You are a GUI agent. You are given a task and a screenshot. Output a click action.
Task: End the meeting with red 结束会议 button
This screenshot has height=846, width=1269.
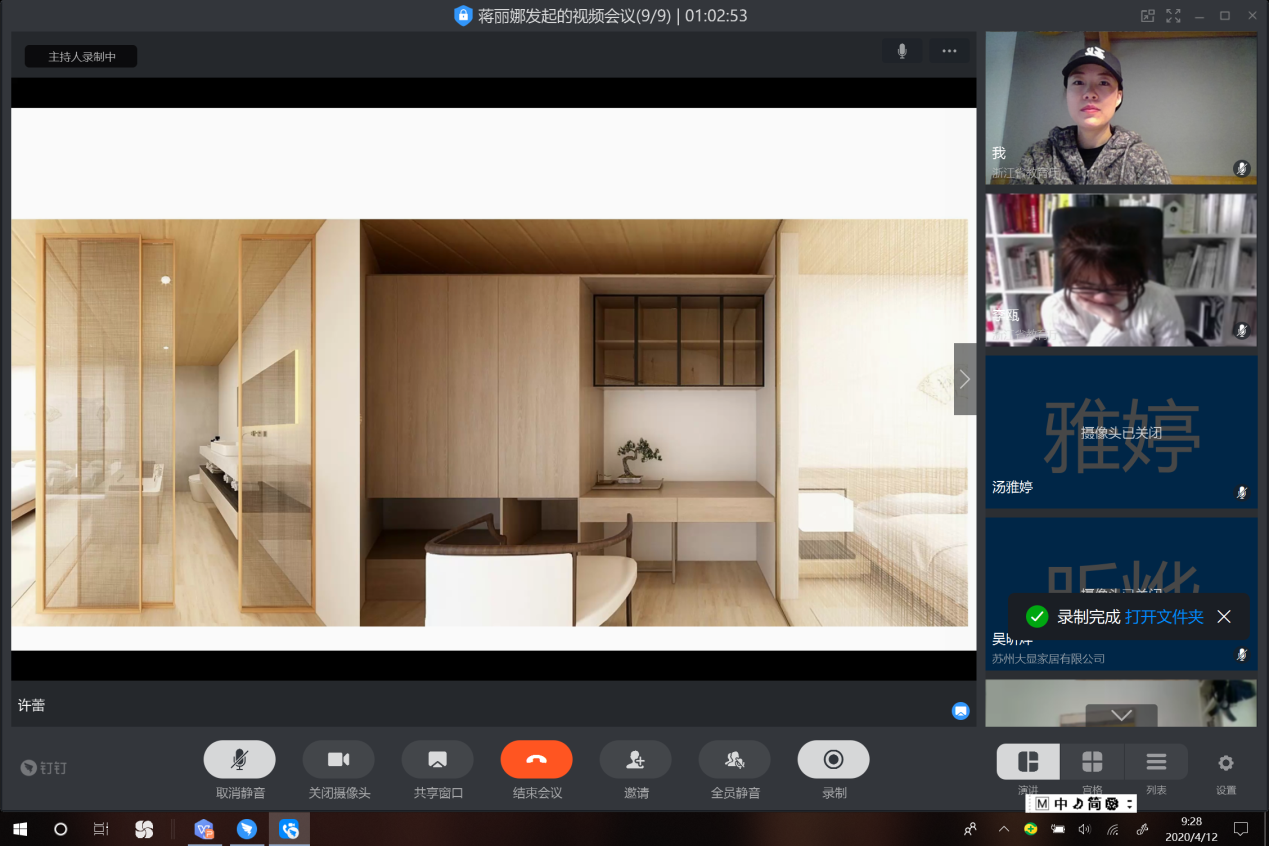pyautogui.click(x=536, y=760)
